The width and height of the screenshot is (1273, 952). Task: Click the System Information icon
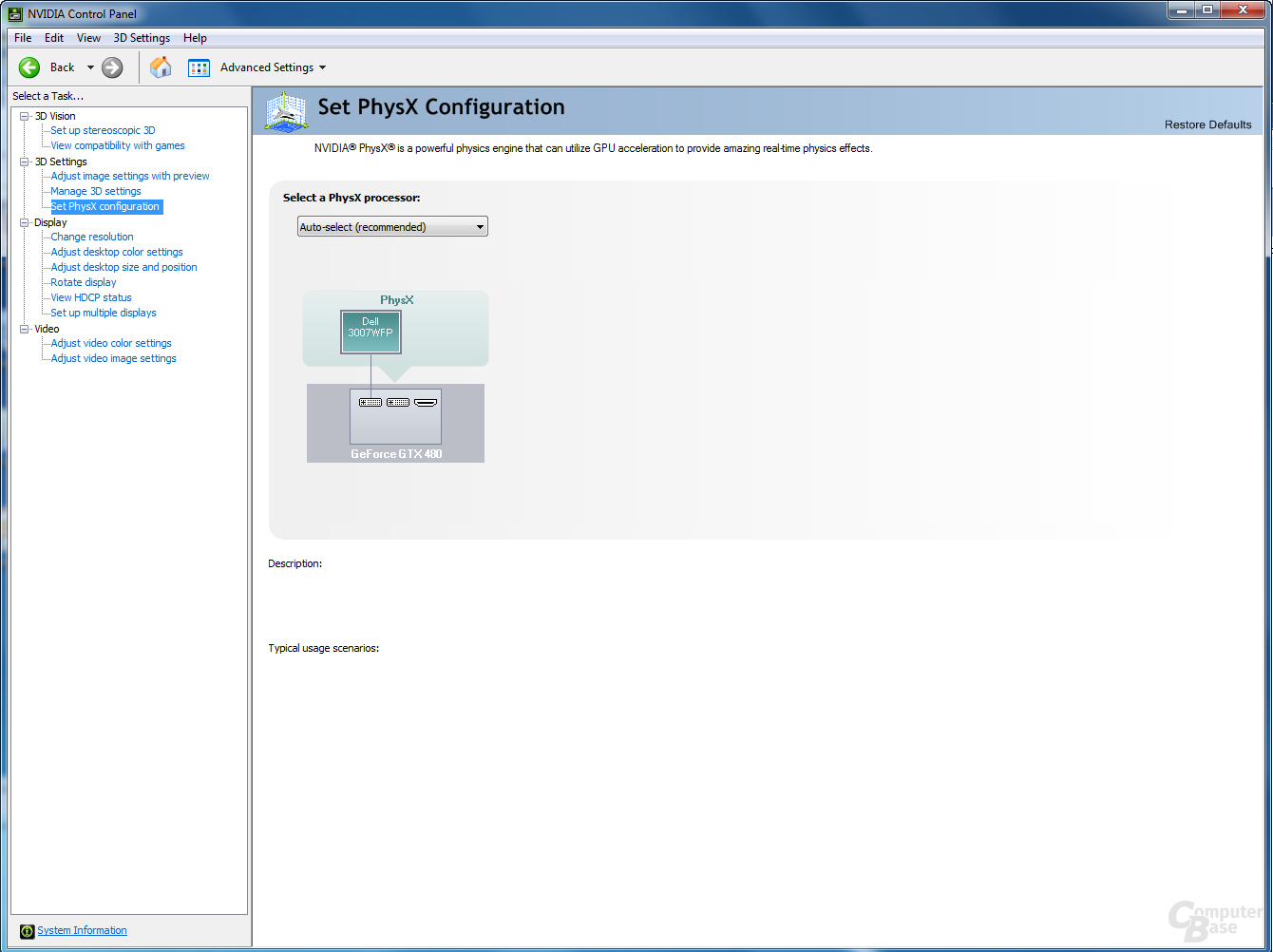click(x=28, y=931)
